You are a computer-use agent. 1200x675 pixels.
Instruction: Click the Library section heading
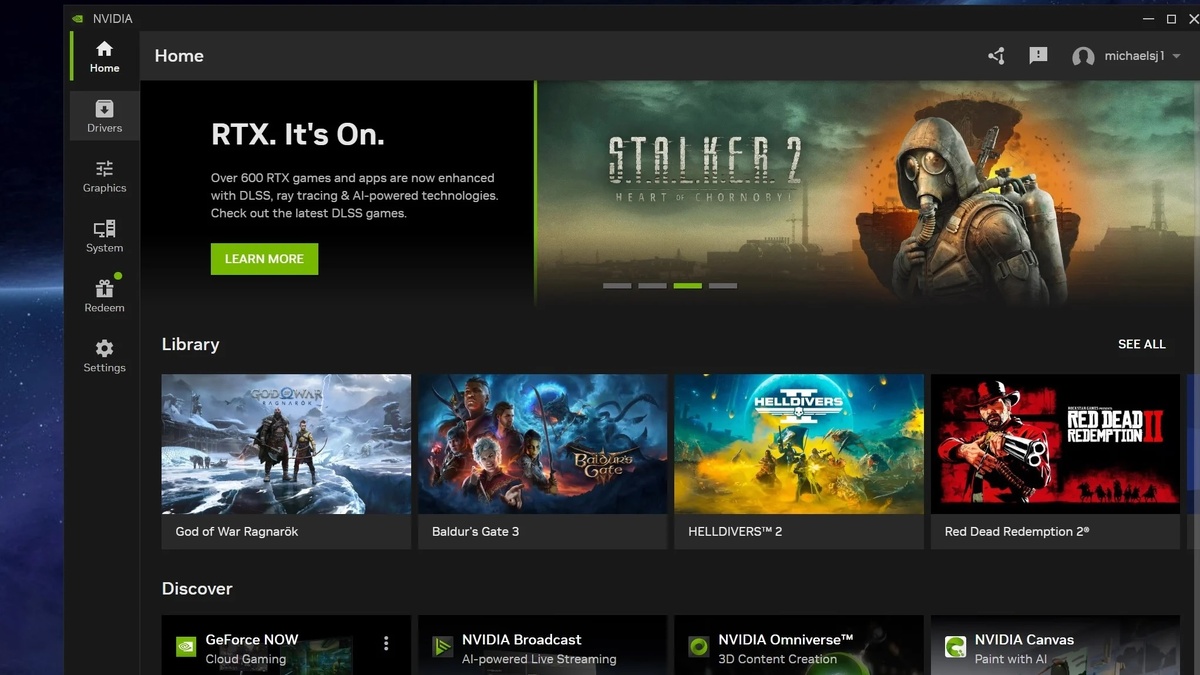tap(190, 344)
